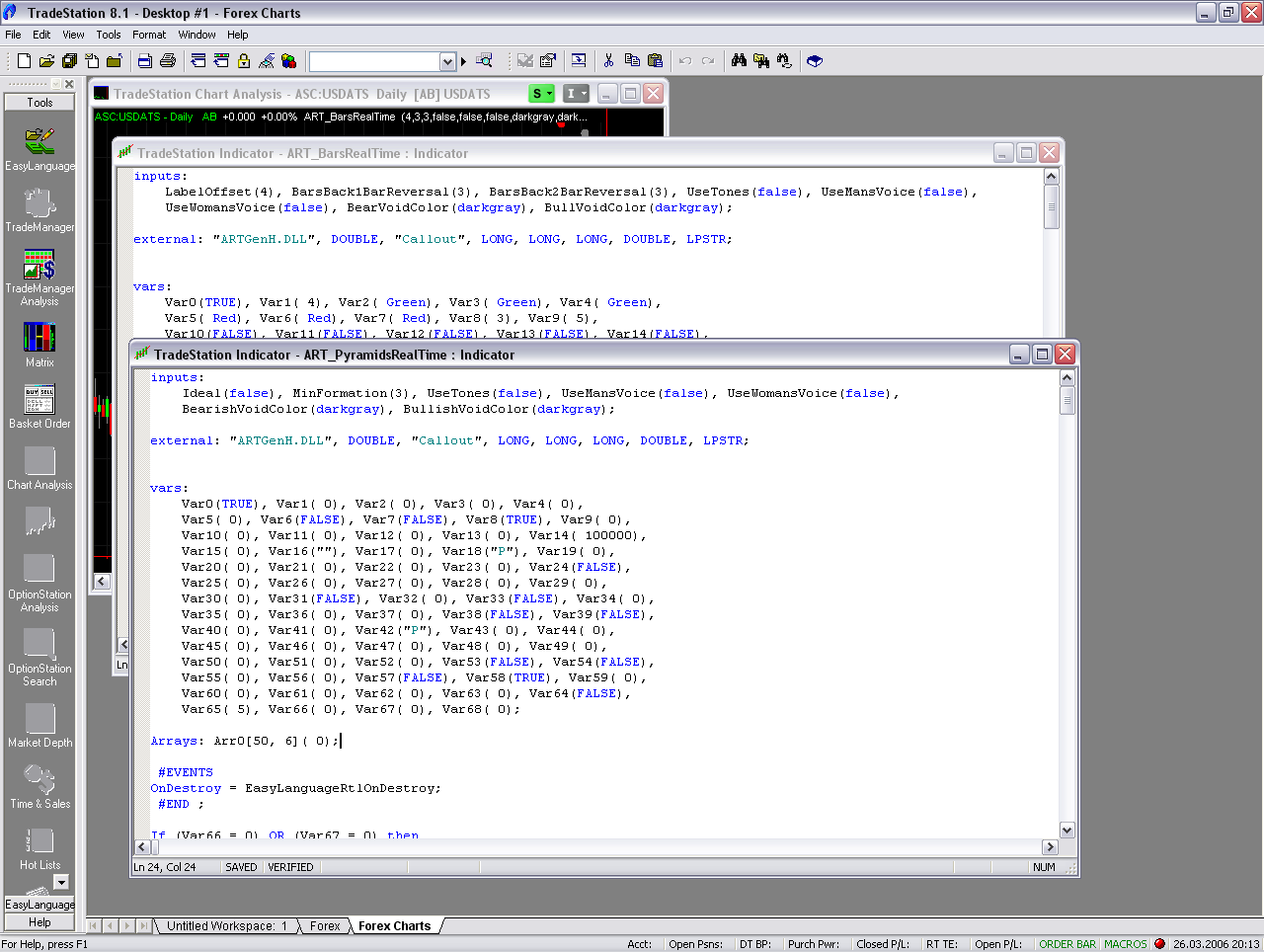Open EasyLanguage tool in the shortcut bar
Viewport: 1264px width, 952px height.
[x=39, y=143]
